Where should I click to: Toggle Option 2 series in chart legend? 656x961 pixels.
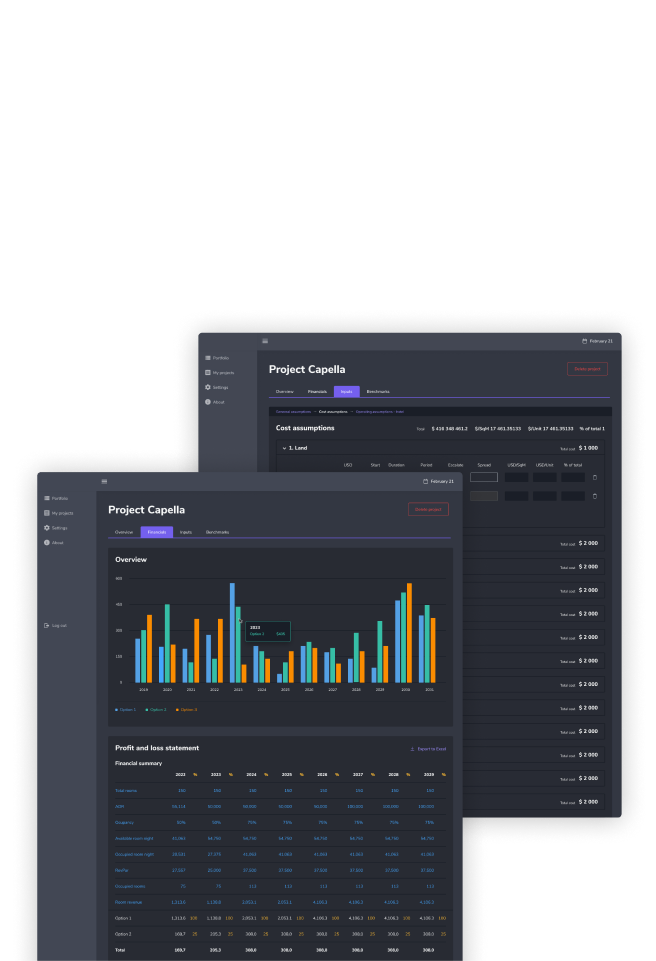(156, 709)
